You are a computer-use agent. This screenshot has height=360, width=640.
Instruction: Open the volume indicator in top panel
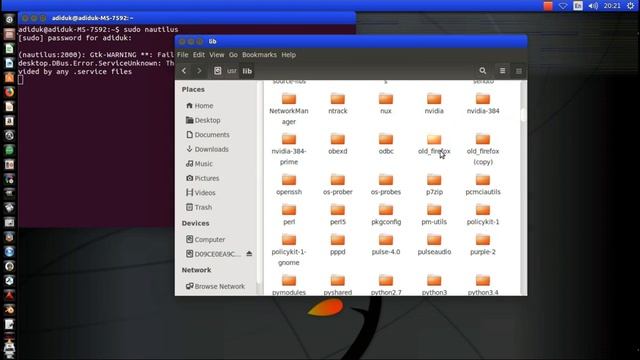(x=593, y=6)
